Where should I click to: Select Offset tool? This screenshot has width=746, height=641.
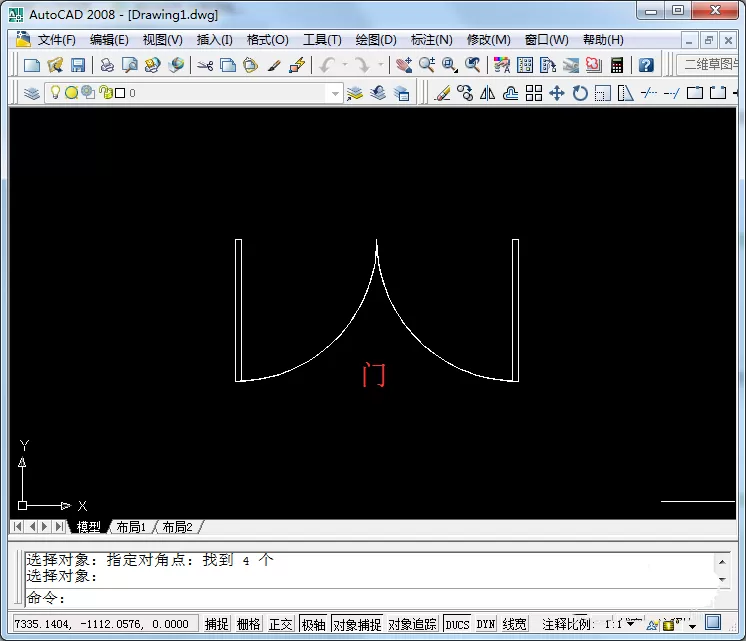(x=510, y=93)
